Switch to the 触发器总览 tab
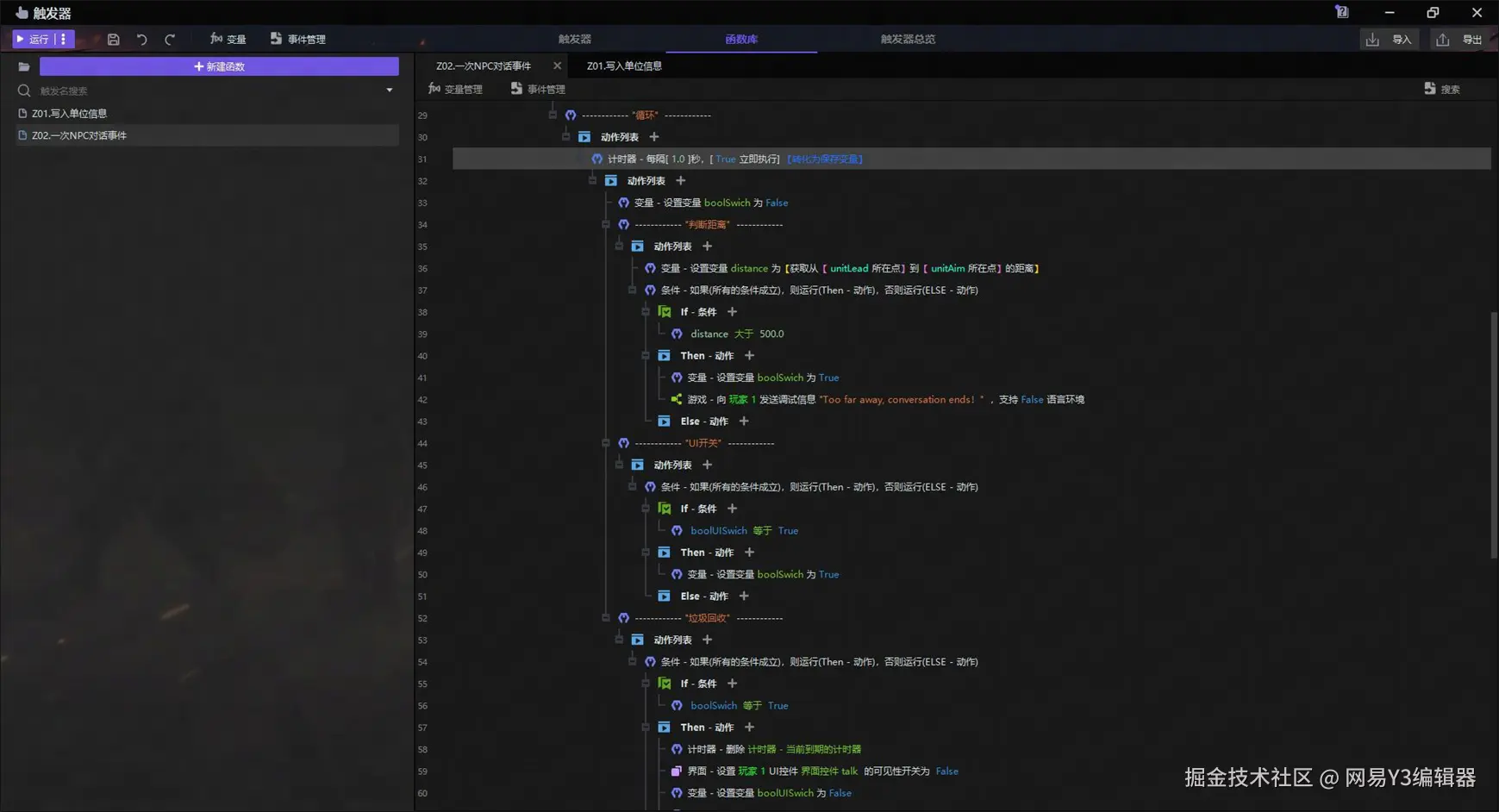 click(x=908, y=40)
